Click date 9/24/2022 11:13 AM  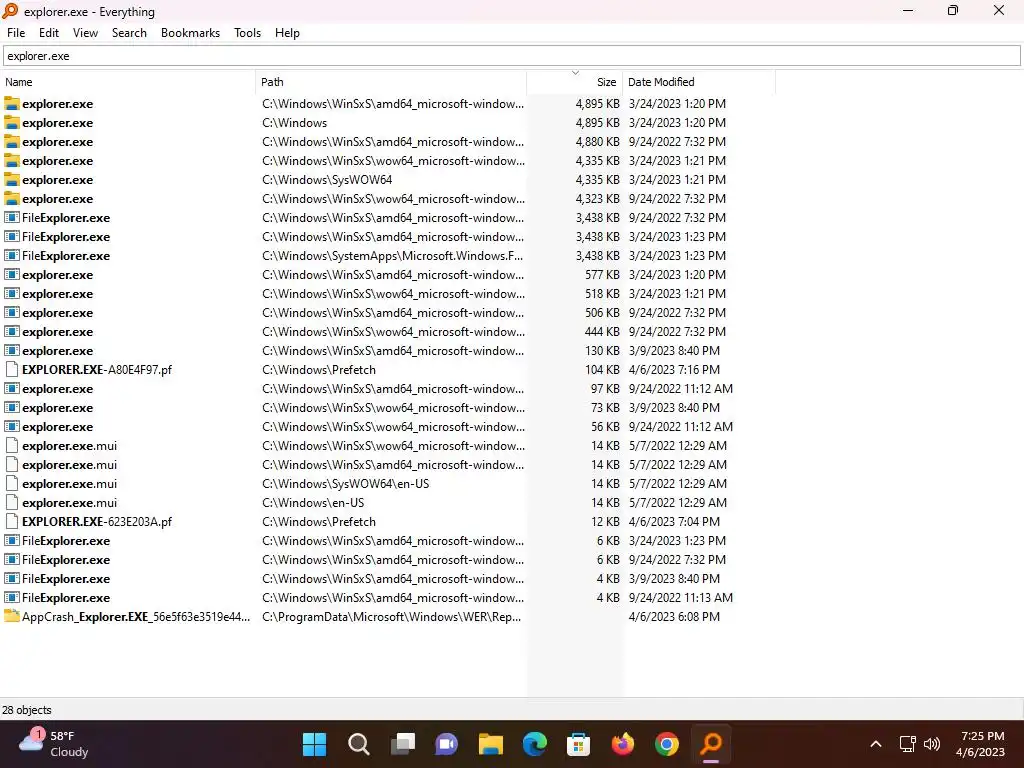click(680, 598)
